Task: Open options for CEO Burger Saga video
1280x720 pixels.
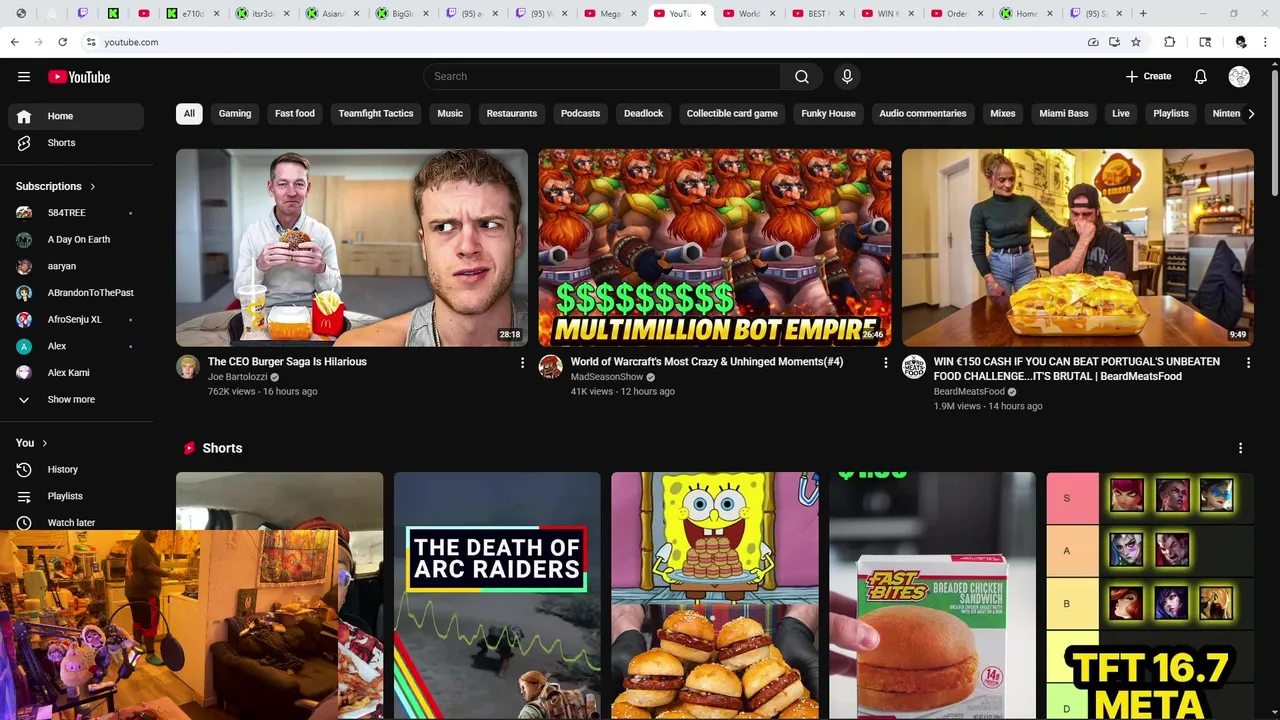Action: pyautogui.click(x=522, y=363)
